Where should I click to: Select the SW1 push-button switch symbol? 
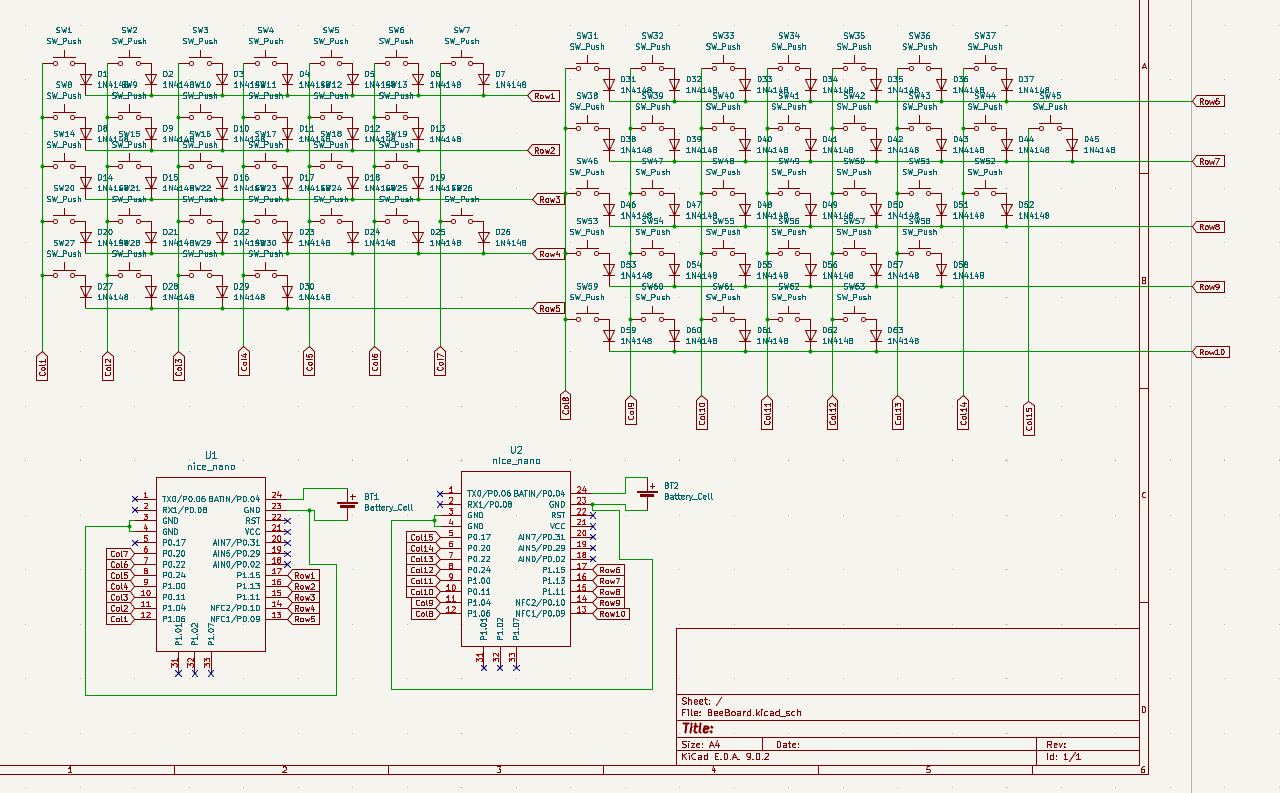(x=63, y=63)
